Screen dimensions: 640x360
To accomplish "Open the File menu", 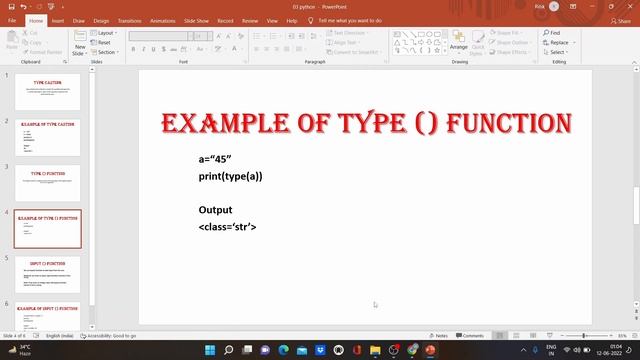I will (x=12, y=20).
